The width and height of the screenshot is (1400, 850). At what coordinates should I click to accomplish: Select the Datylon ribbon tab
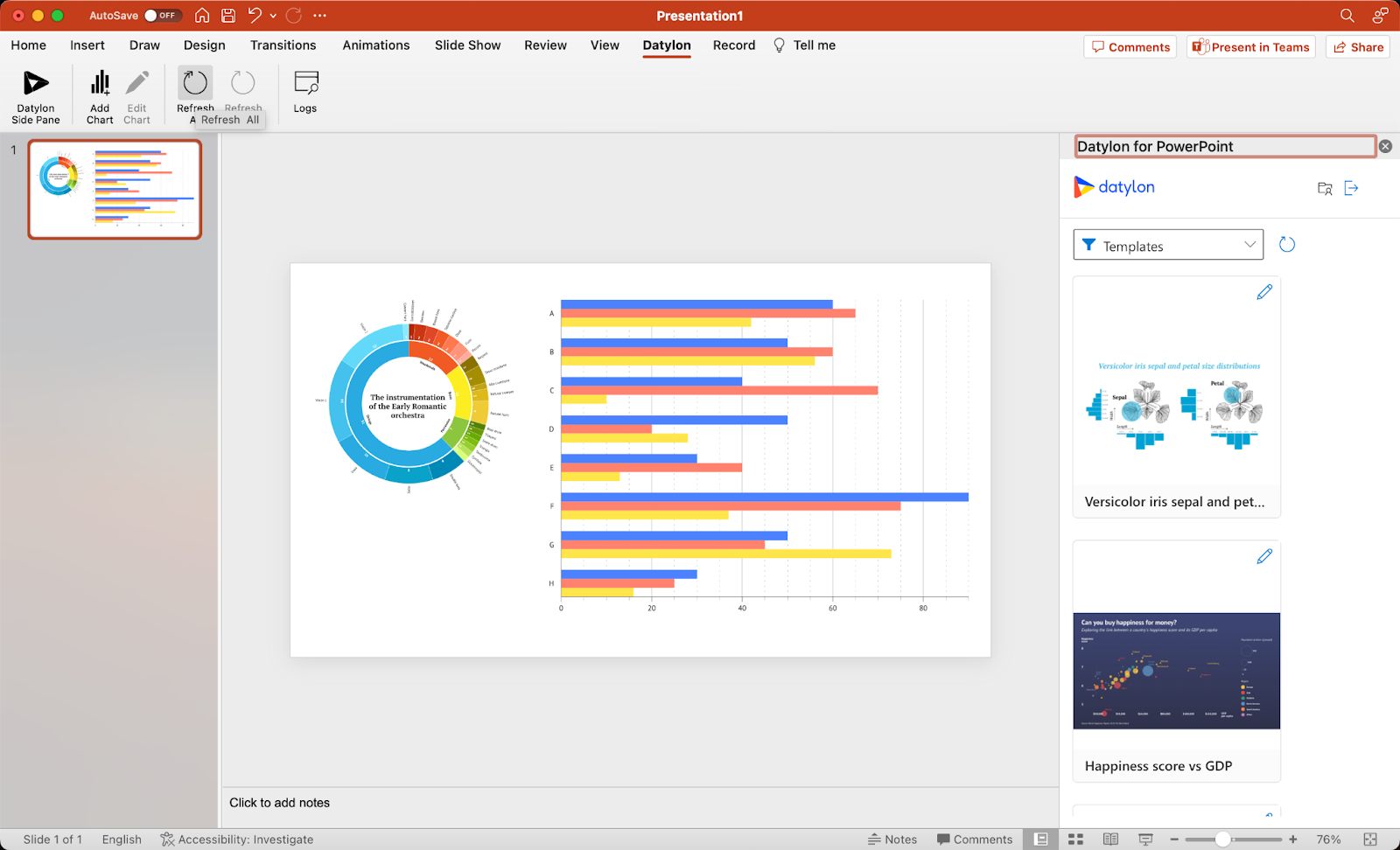tap(667, 45)
